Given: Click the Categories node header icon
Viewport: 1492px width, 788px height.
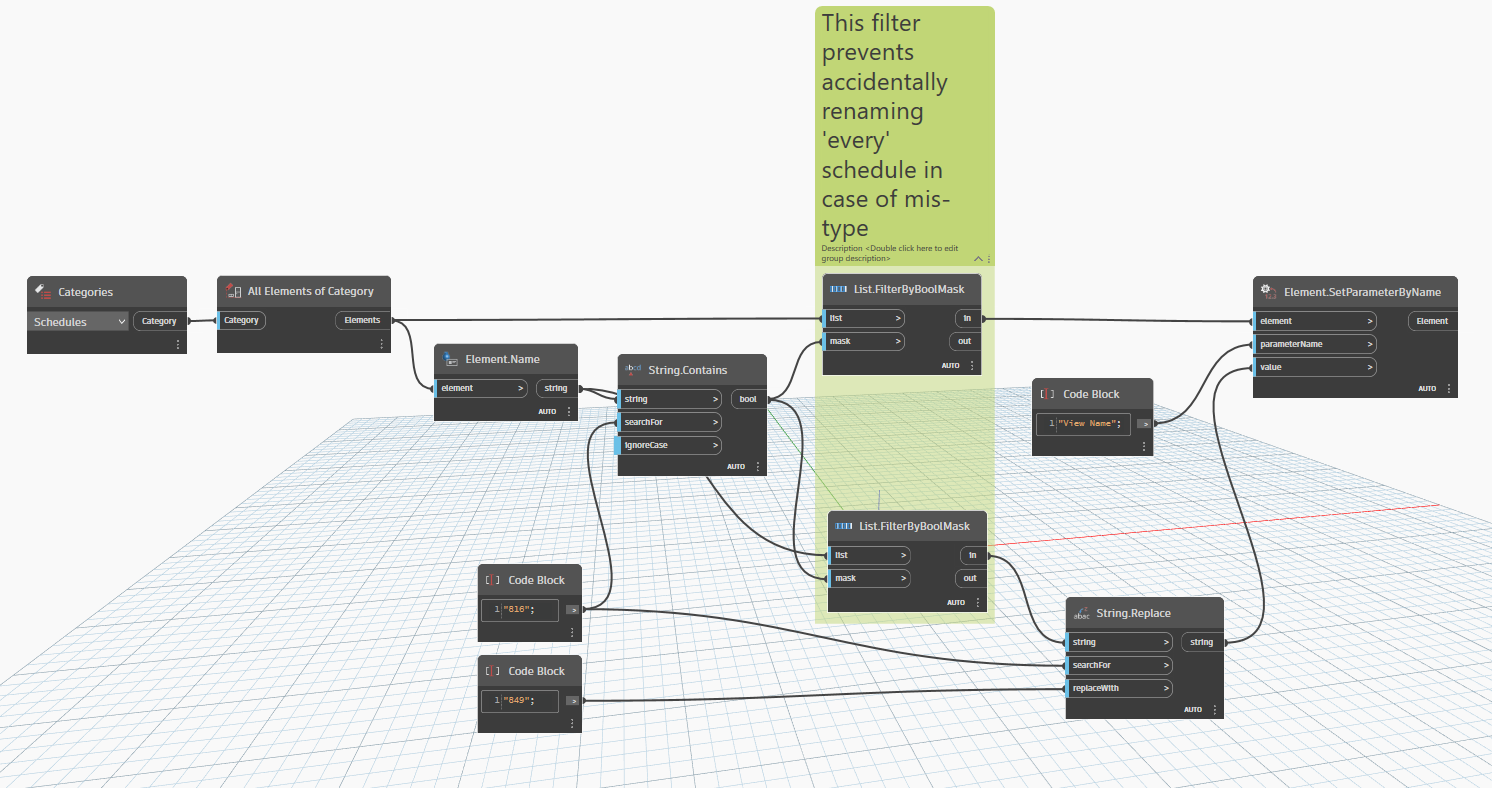Looking at the screenshot, I should [41, 291].
